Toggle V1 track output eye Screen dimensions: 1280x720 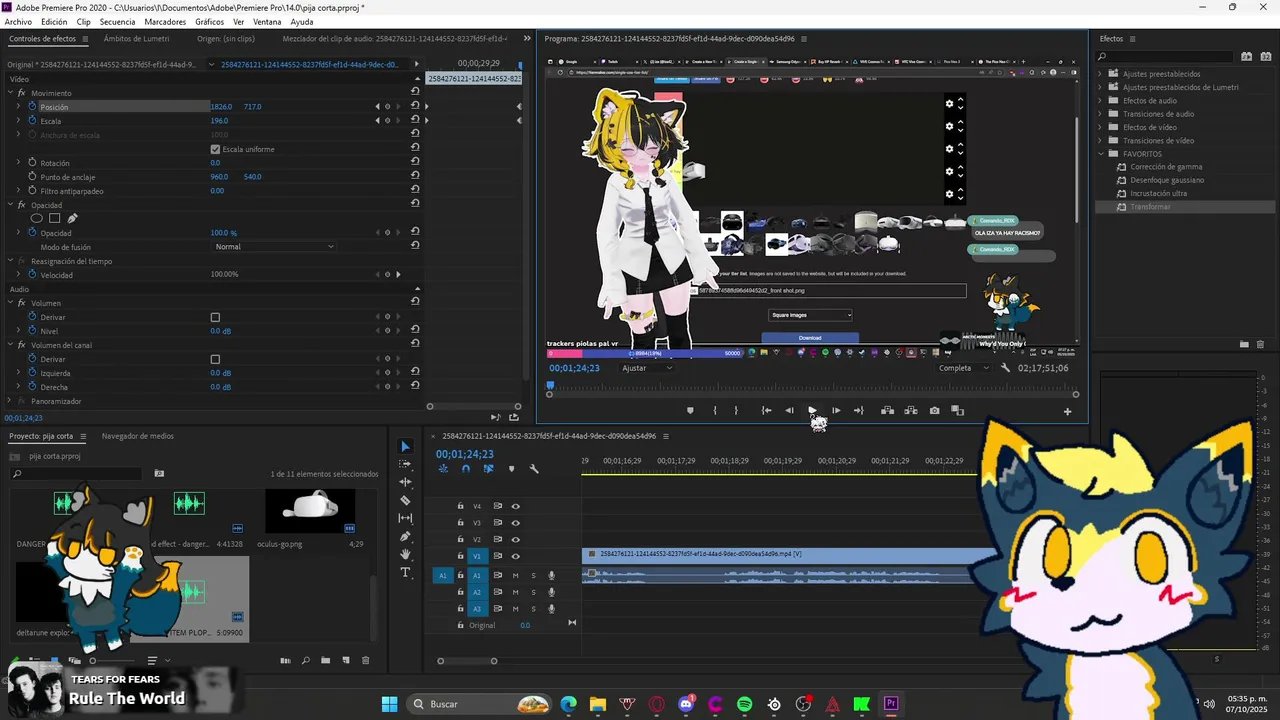tap(516, 556)
